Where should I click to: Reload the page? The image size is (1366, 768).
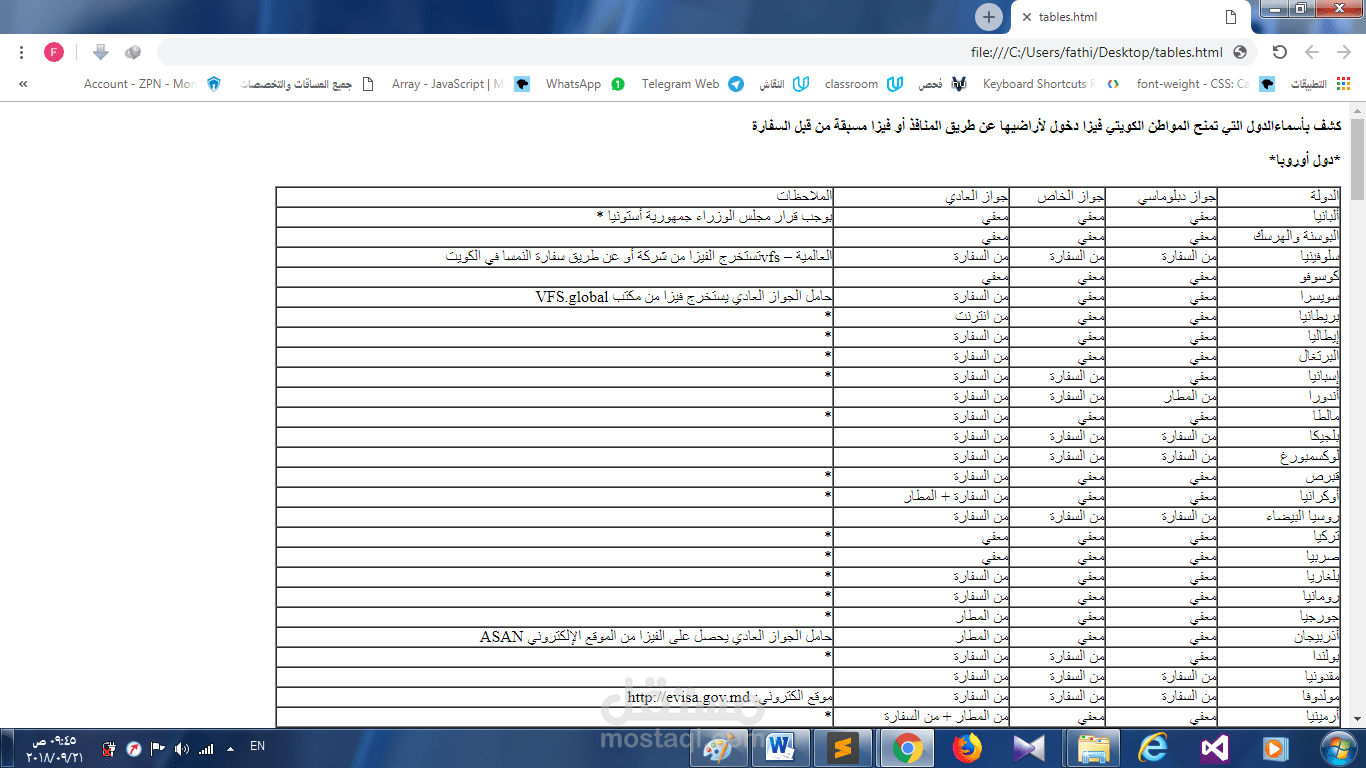tap(1279, 52)
